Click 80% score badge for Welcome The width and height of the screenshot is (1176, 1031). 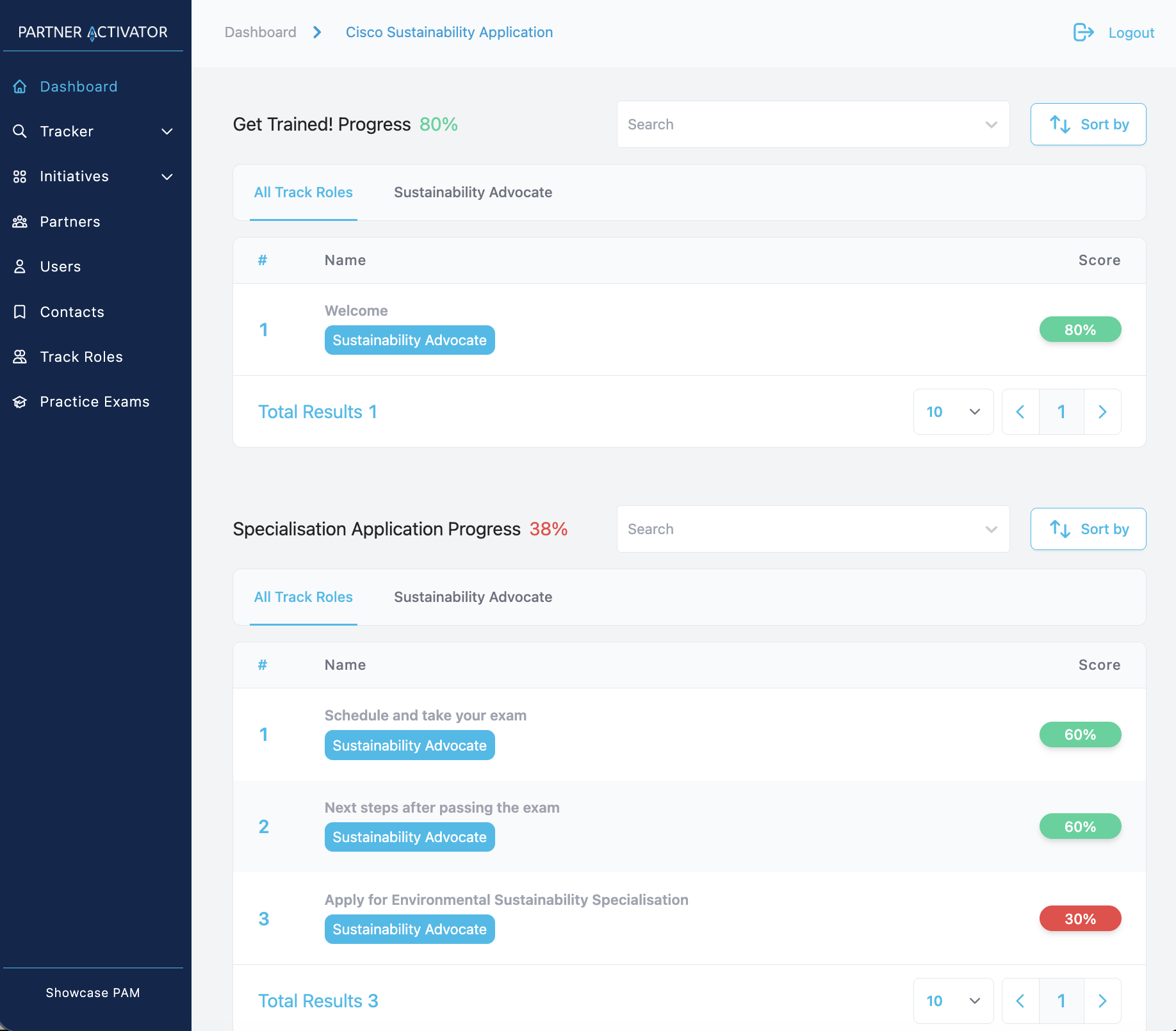(1080, 330)
